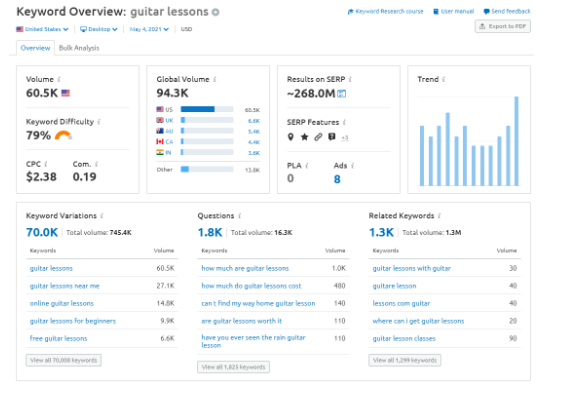Open keyword 'free guitar lessons'
This screenshot has width=562, height=398.
click(58, 339)
